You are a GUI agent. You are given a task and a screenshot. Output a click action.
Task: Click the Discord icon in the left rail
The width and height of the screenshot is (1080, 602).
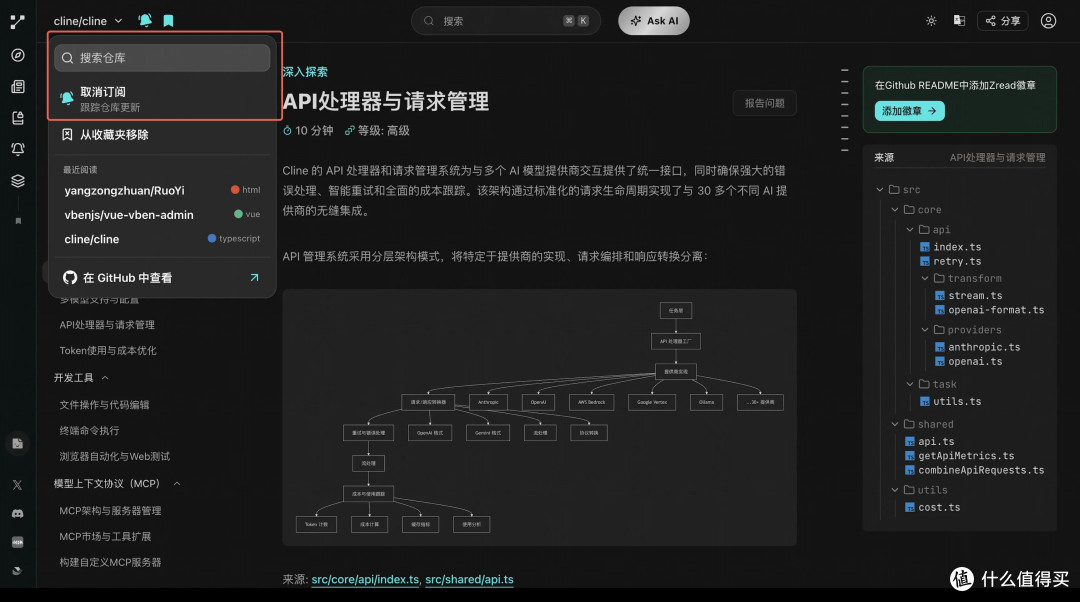(x=17, y=513)
